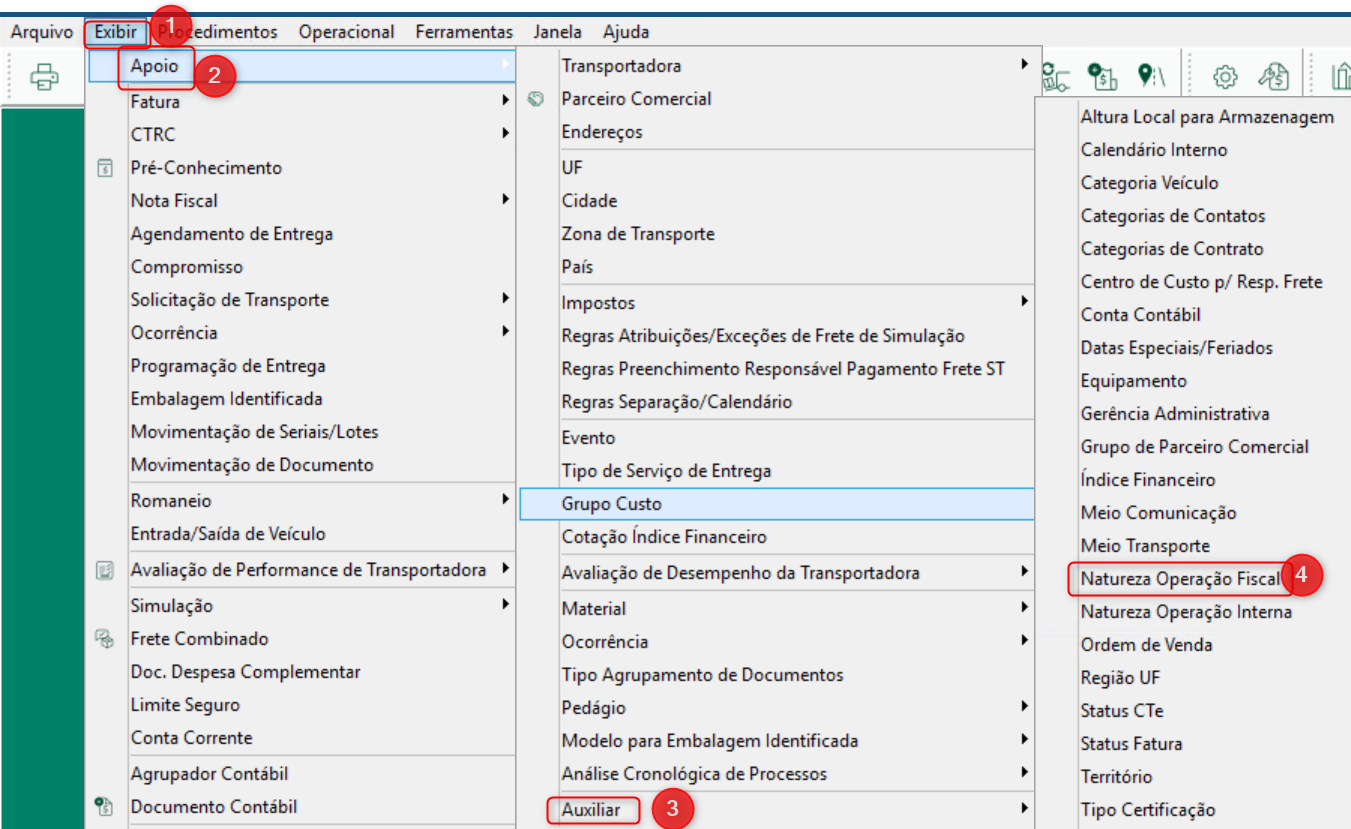Choose Limite Seguro menu item

click(x=186, y=705)
